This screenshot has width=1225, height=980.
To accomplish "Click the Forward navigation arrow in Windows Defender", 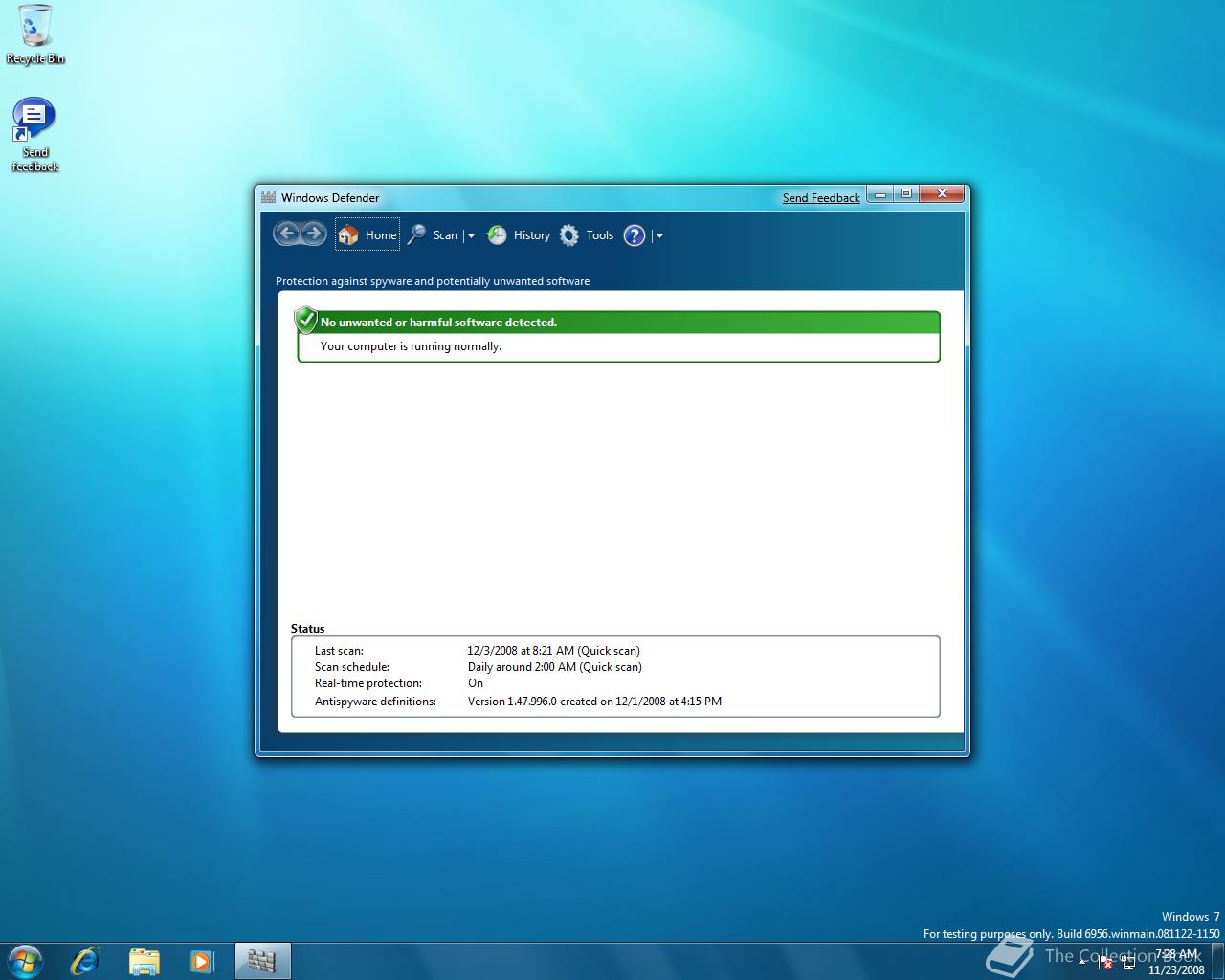I will tap(313, 234).
